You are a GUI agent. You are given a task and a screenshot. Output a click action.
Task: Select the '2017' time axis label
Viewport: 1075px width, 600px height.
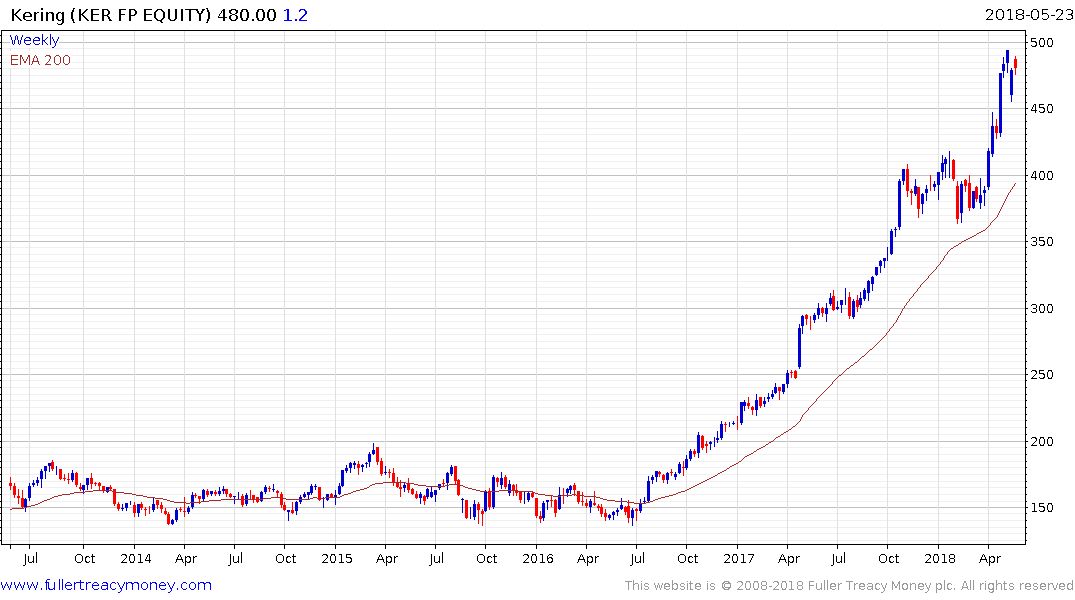pyautogui.click(x=738, y=558)
